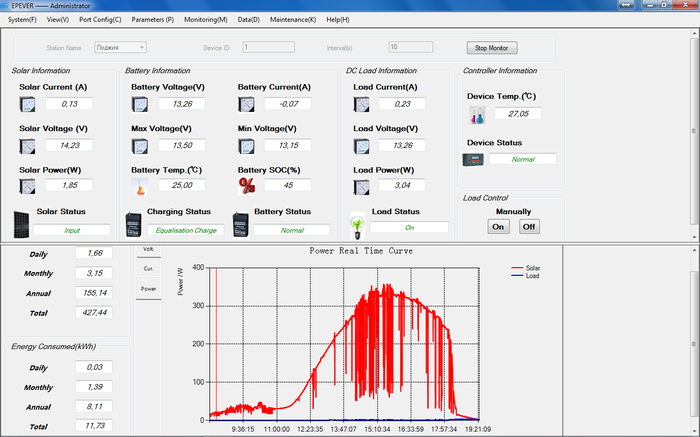
Task: Click the solar panel icon beside Solar Status
Action: [21, 222]
